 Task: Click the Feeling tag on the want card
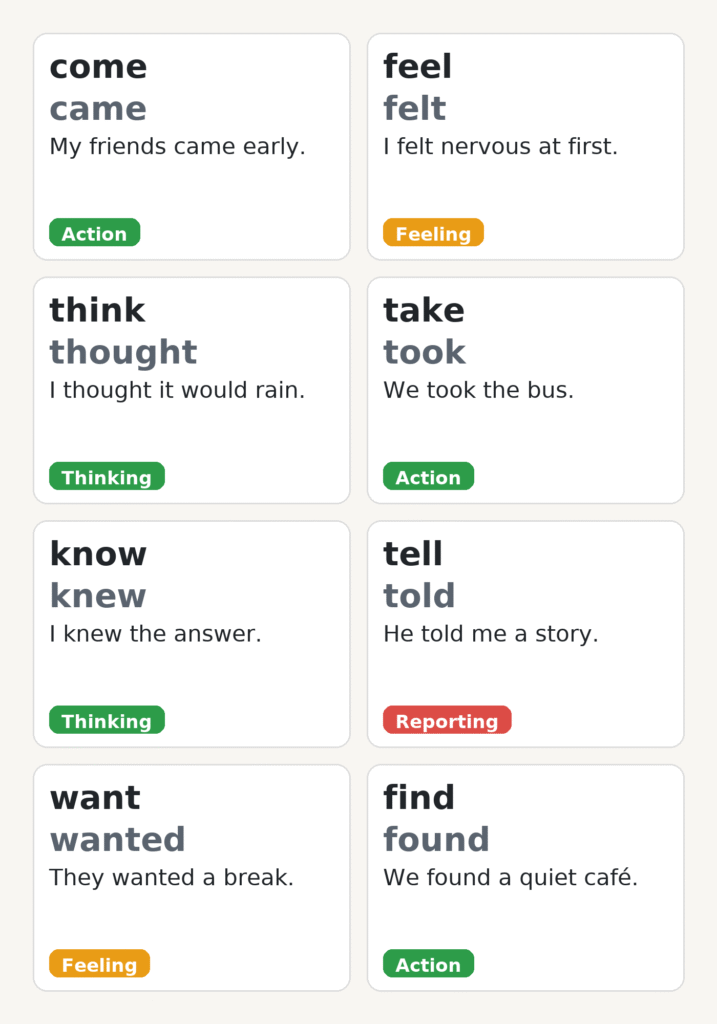click(x=99, y=965)
